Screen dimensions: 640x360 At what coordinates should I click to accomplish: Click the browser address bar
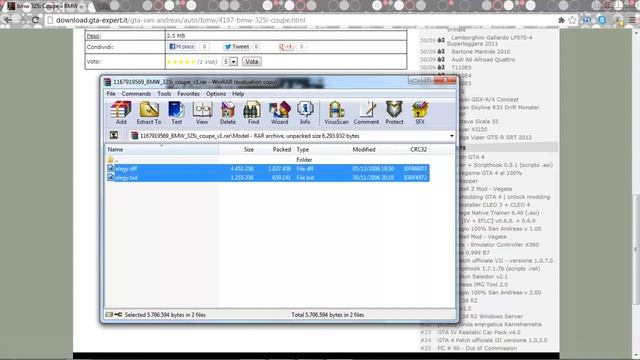302,20
